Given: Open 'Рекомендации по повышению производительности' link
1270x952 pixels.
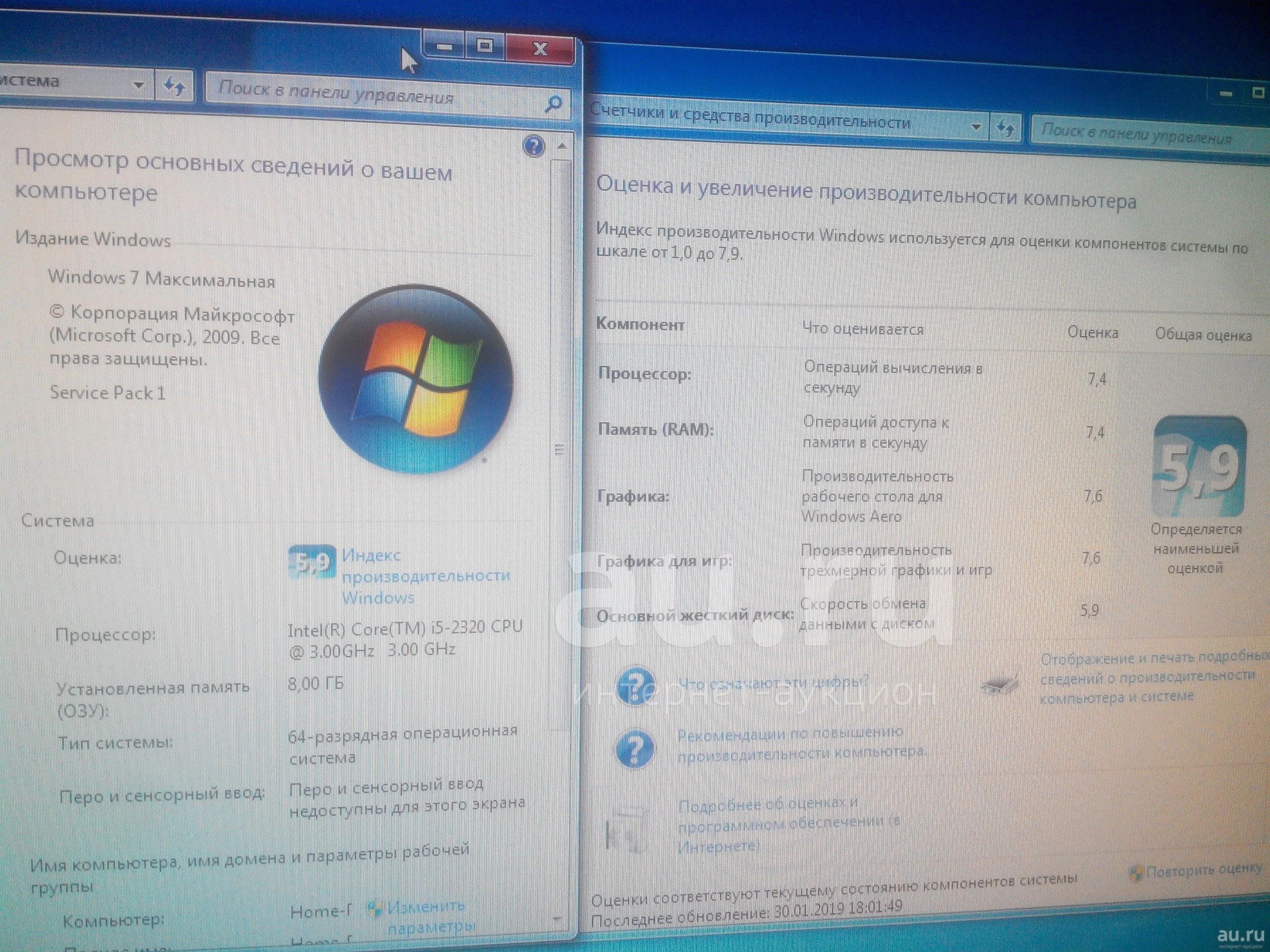Looking at the screenshot, I should 802,743.
